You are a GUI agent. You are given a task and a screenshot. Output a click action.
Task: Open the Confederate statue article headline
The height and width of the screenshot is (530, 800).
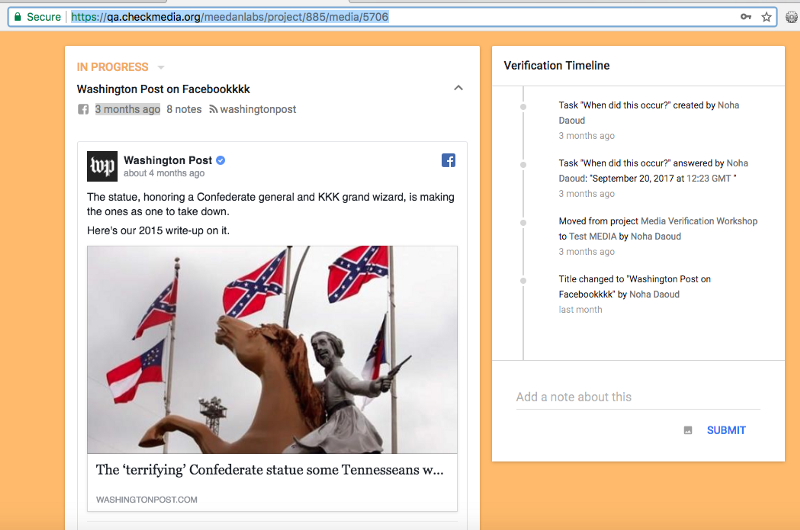269,470
